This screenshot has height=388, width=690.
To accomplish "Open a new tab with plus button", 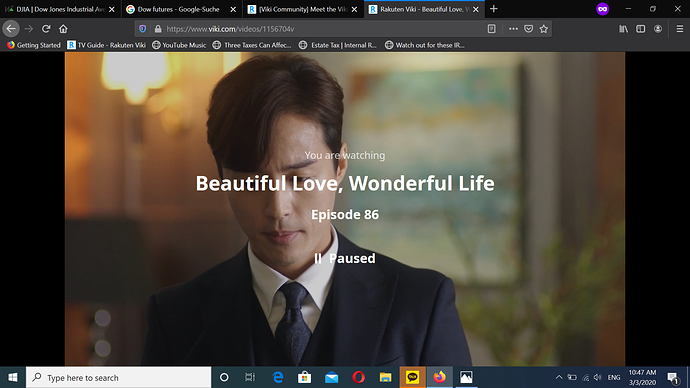I will coord(494,9).
